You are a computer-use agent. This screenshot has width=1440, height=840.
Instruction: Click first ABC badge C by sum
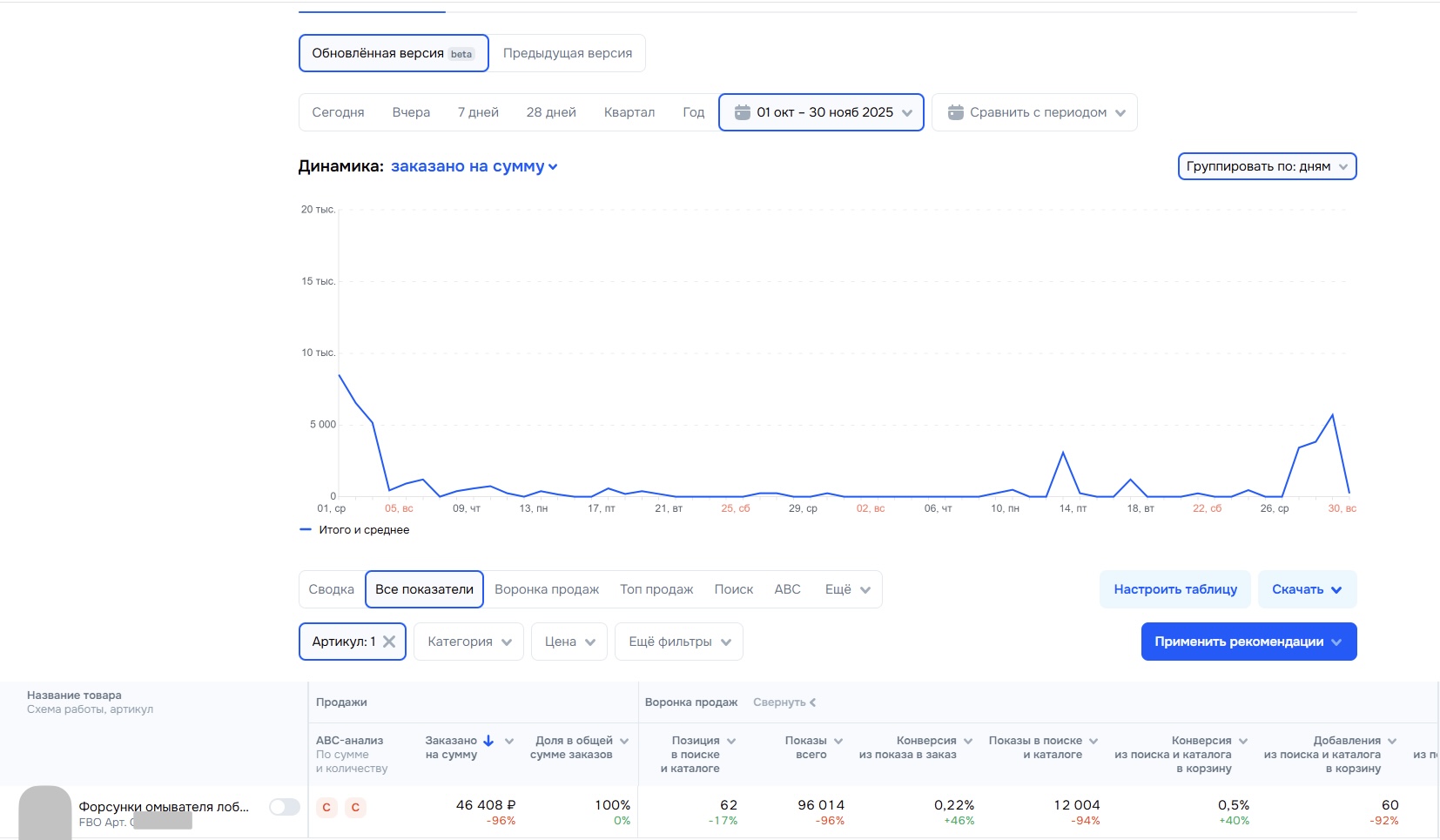tap(326, 808)
